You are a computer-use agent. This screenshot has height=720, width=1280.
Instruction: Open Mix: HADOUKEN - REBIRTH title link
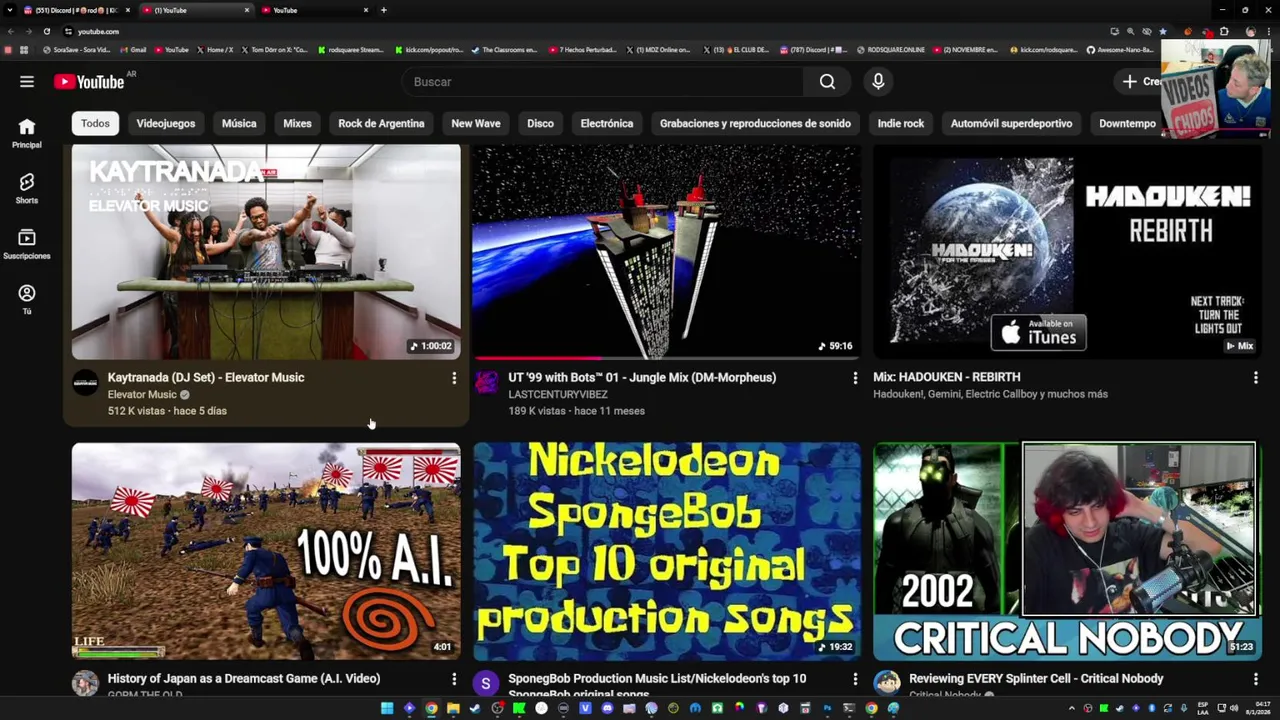(947, 378)
